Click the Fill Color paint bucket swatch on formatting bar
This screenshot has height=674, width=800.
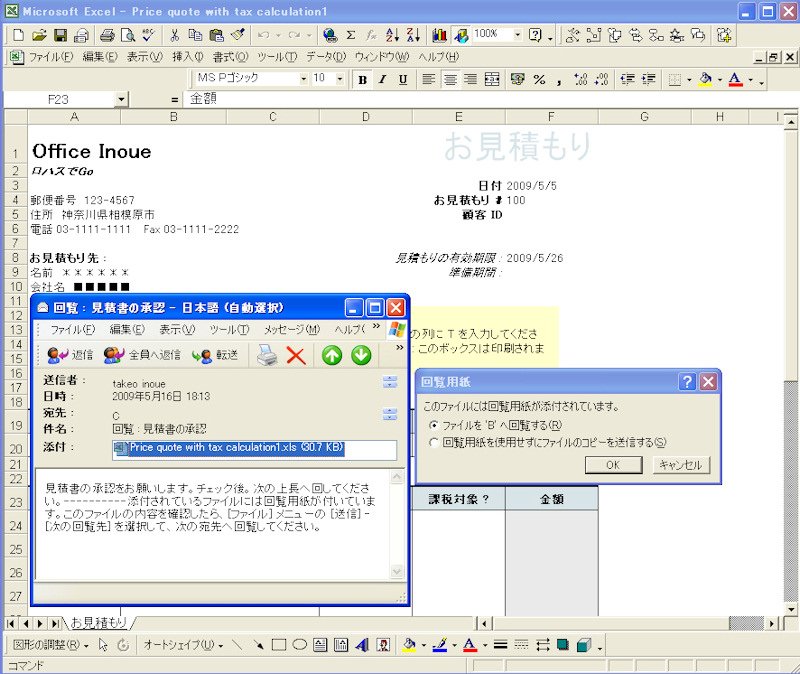coord(706,80)
